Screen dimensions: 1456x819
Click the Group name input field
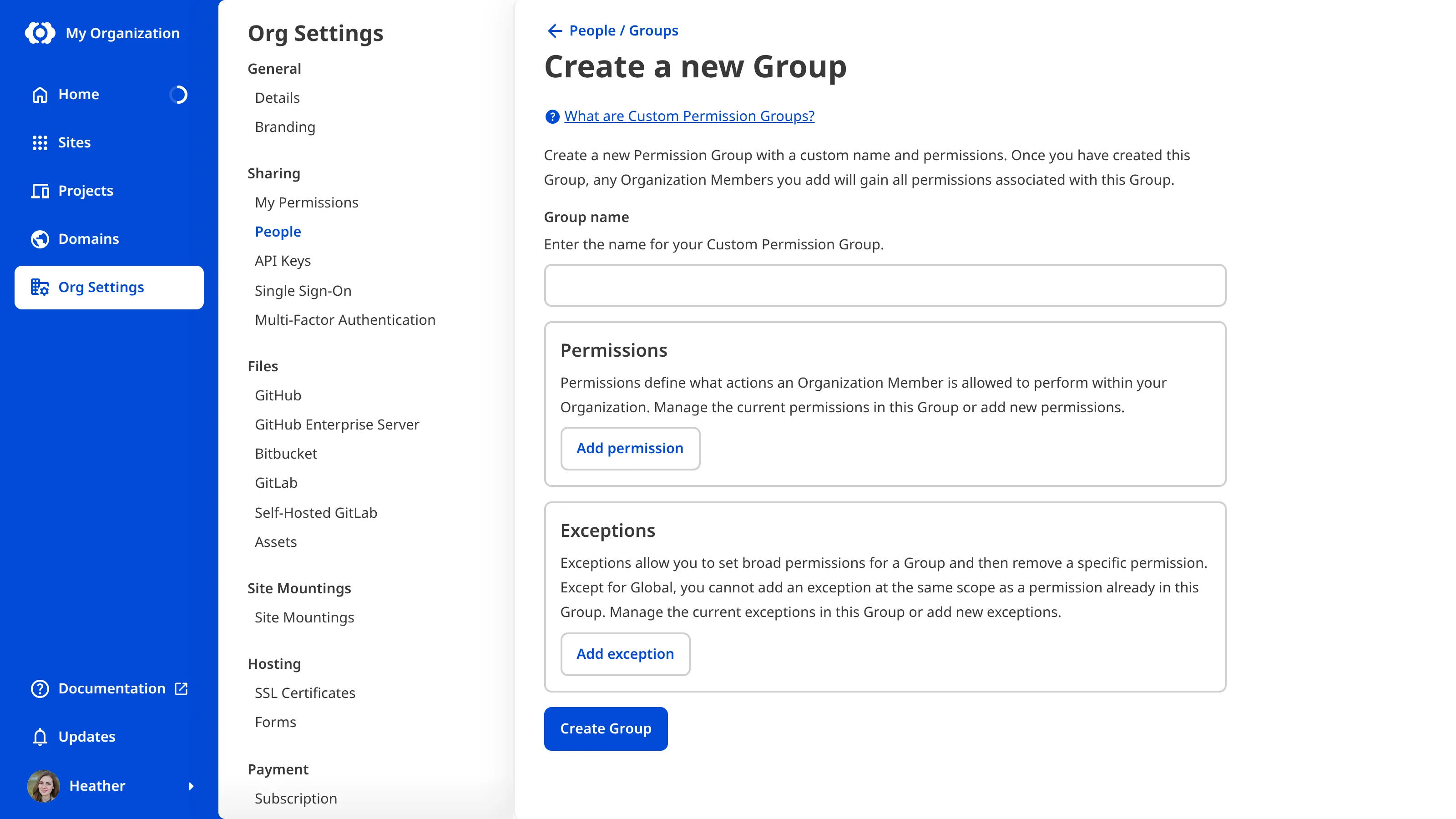(x=885, y=285)
